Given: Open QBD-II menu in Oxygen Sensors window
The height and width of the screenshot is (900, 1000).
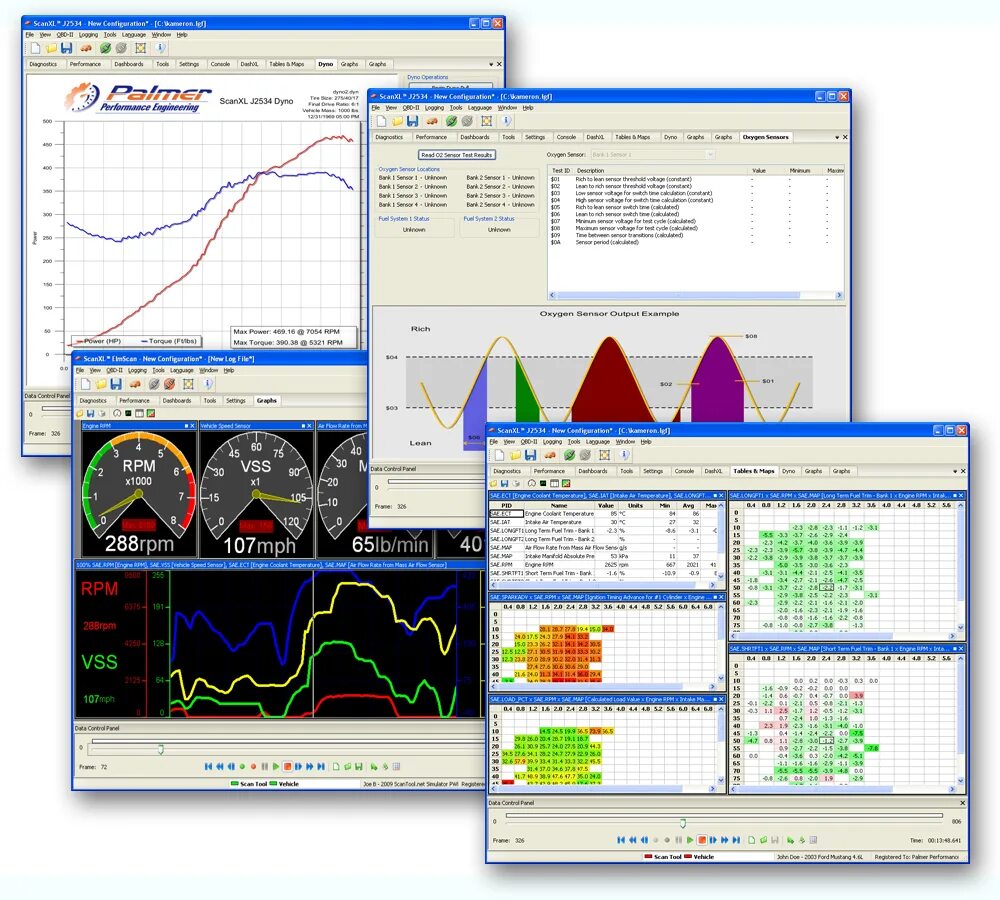Looking at the screenshot, I should pos(411,108).
